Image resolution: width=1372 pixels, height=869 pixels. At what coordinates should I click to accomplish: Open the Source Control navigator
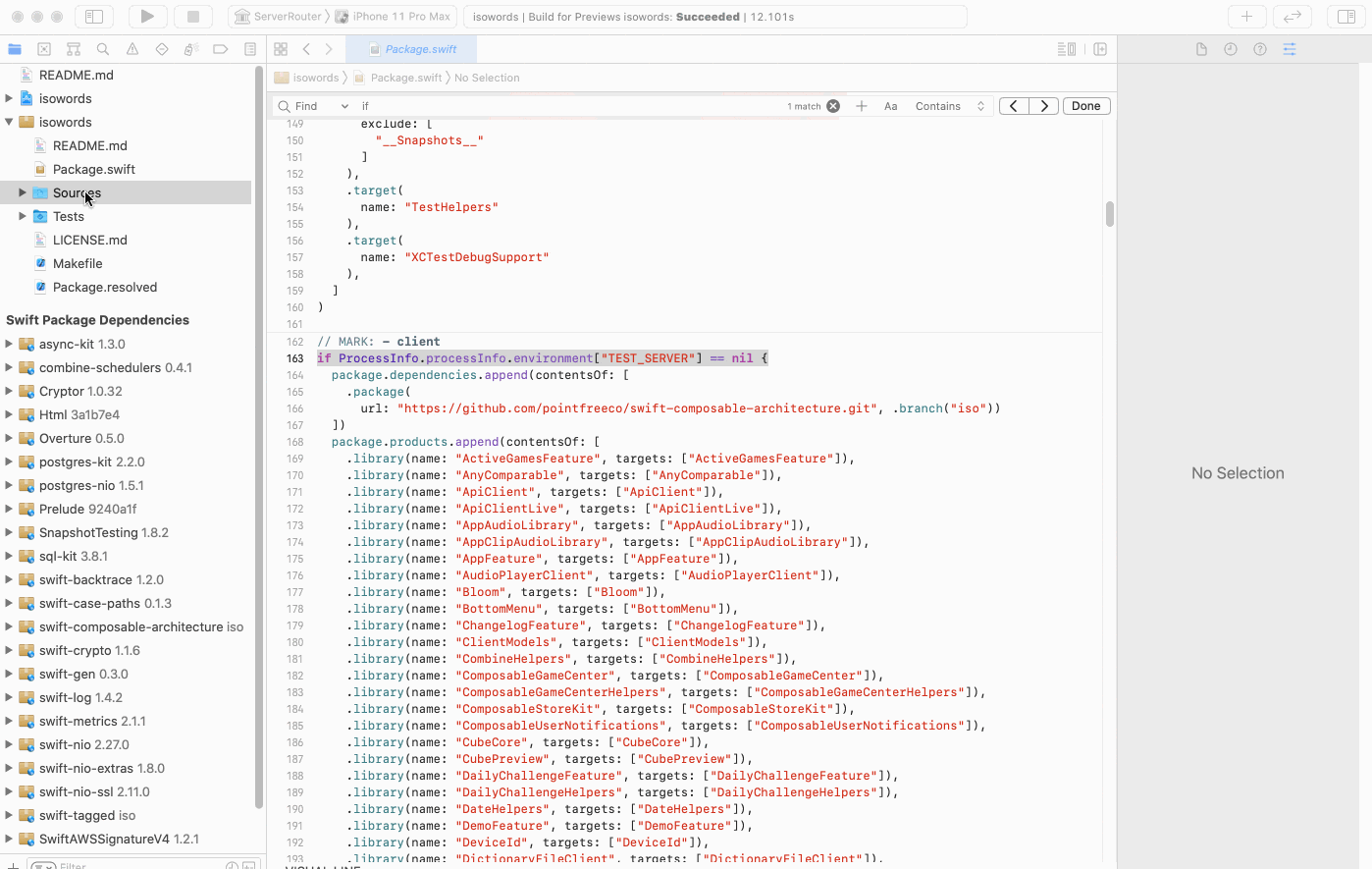tap(44, 49)
